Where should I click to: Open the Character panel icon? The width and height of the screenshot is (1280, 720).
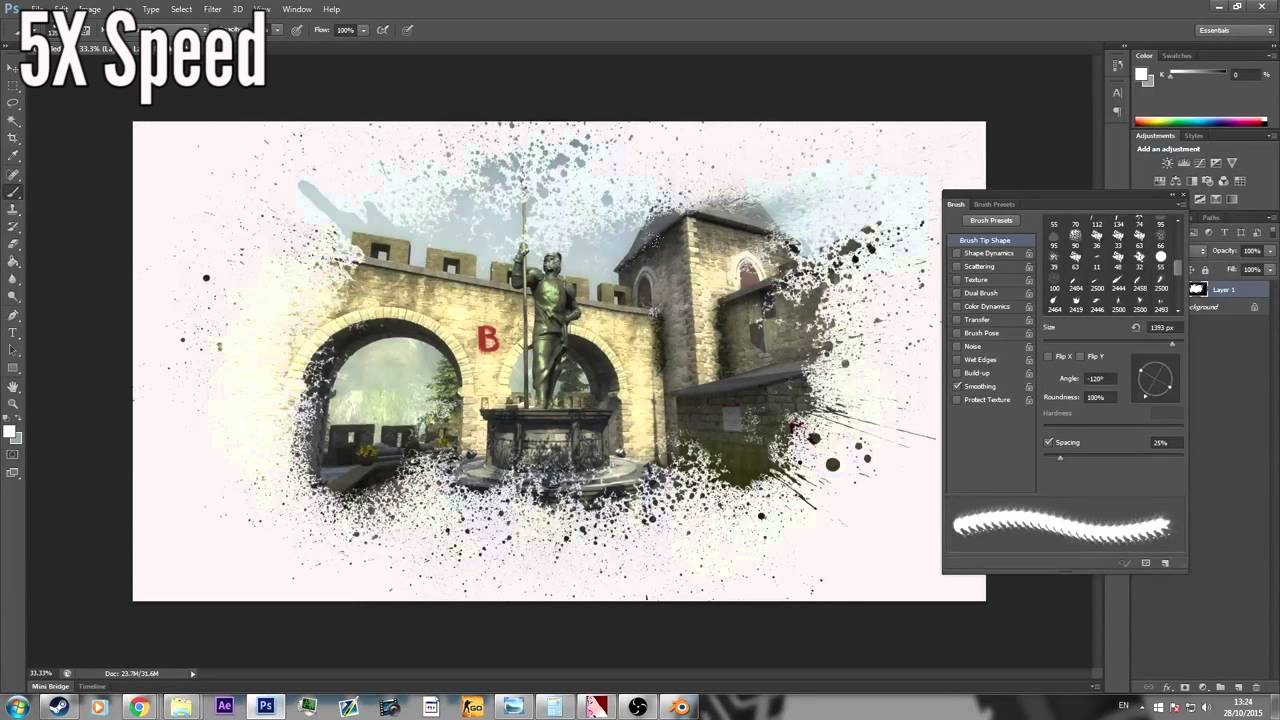(1117, 92)
